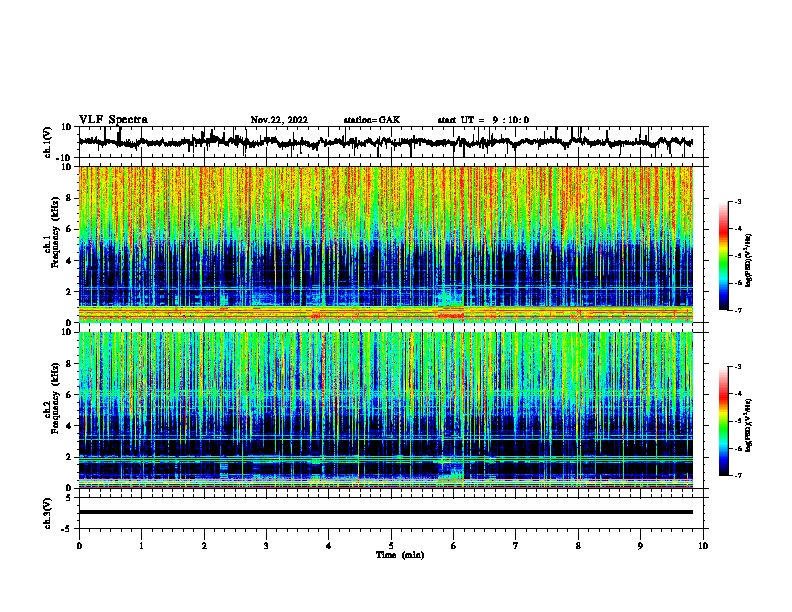Screen dimensions: 792x612
Task: Select the date text "Nov.22, 2022"
Action: coord(279,120)
